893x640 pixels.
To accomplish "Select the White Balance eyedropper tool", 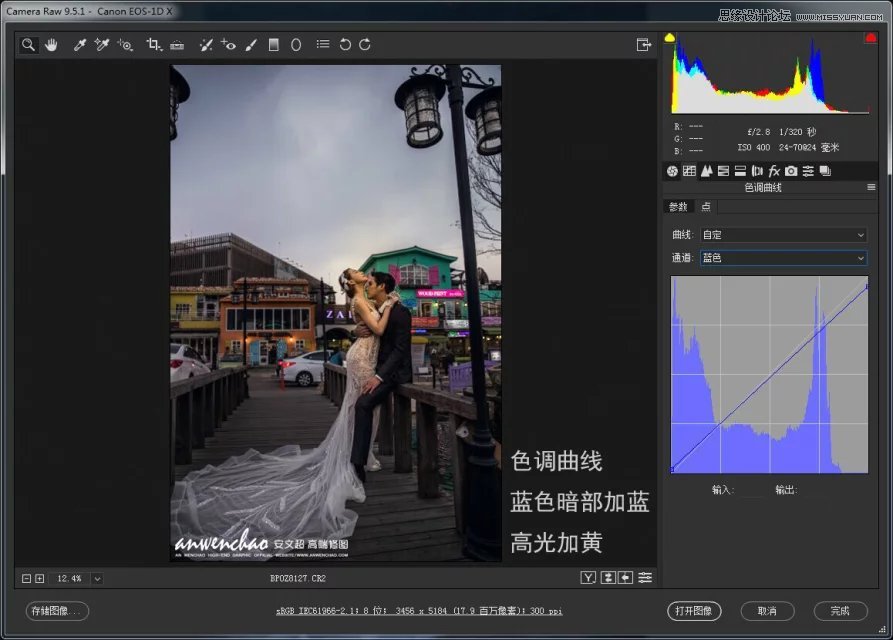I will pyautogui.click(x=79, y=44).
